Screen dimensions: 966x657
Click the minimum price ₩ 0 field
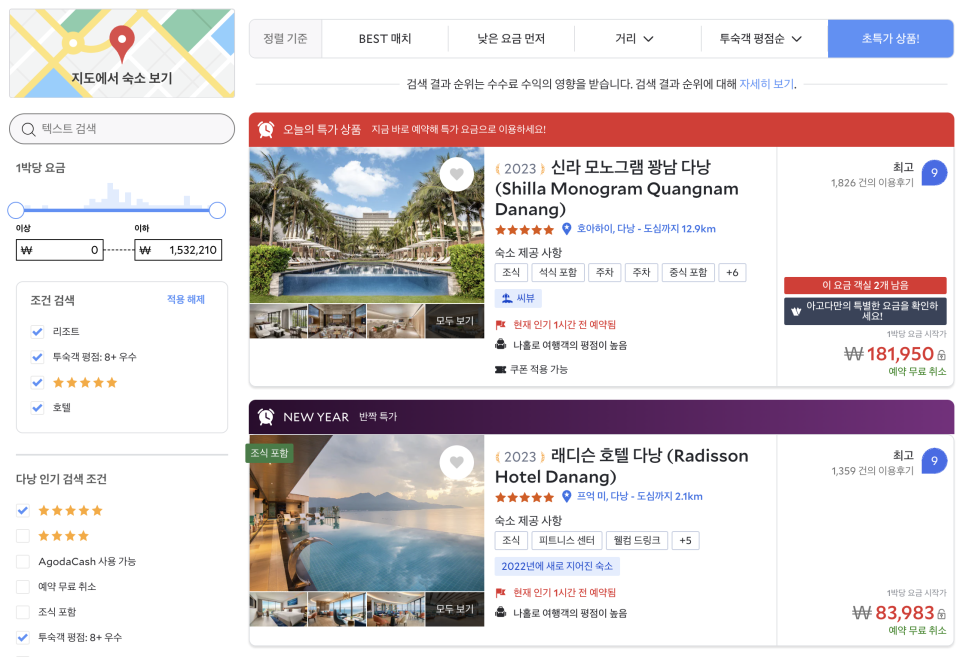(x=60, y=250)
